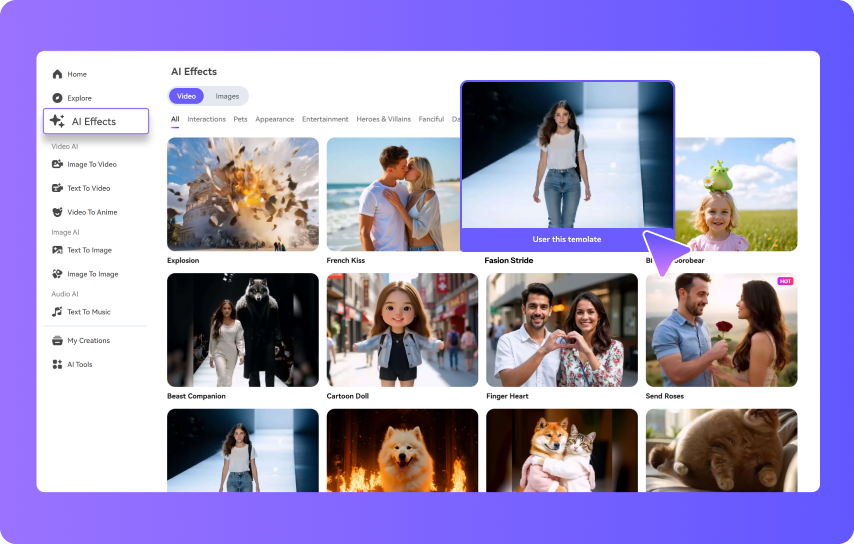
Task: Open Text To Video in sidebar
Action: [89, 188]
